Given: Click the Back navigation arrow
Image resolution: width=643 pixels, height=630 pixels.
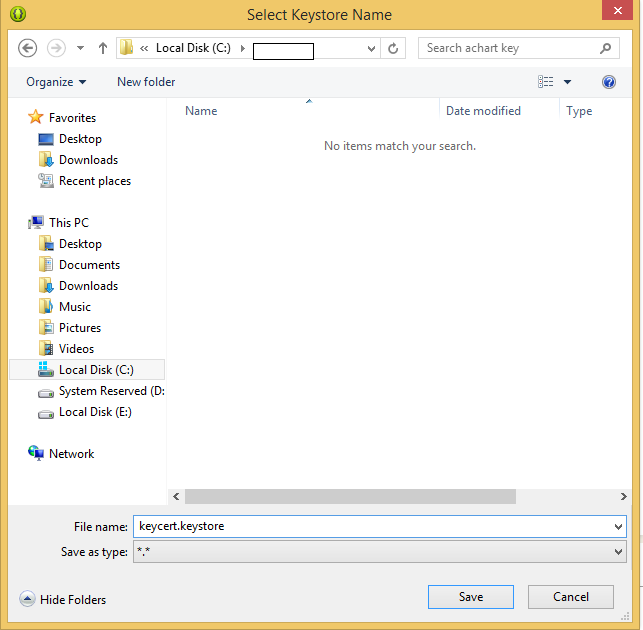Looking at the screenshot, I should [28, 48].
